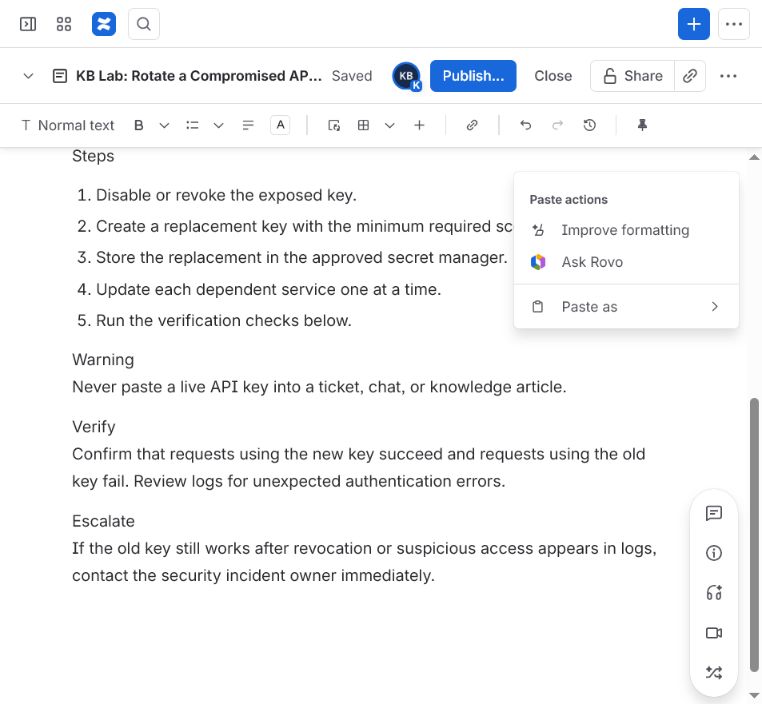The height and width of the screenshot is (704, 762).
Task: Click the Verify heading
Action: click(94, 427)
